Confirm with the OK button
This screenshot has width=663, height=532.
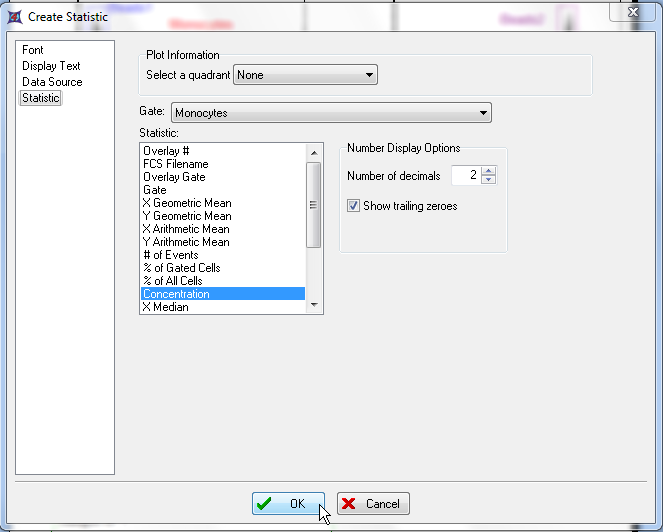coord(288,504)
